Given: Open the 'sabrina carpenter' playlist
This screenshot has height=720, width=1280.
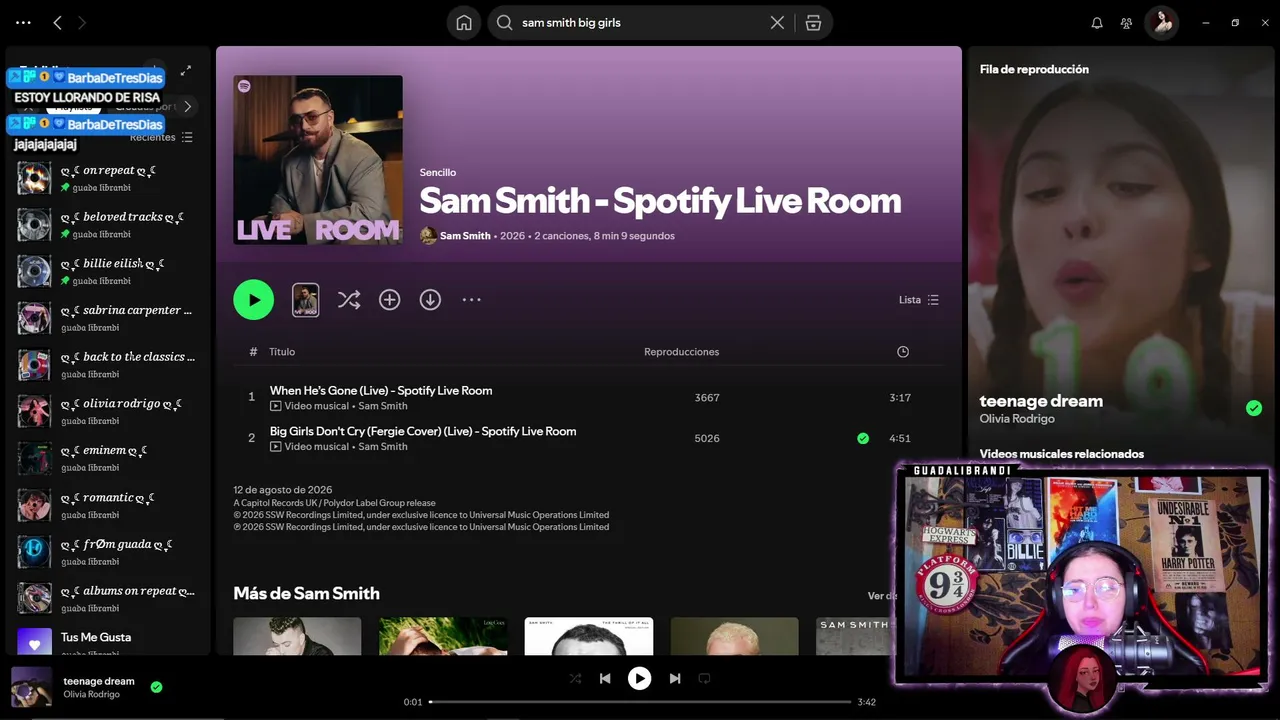Looking at the screenshot, I should (x=108, y=318).
